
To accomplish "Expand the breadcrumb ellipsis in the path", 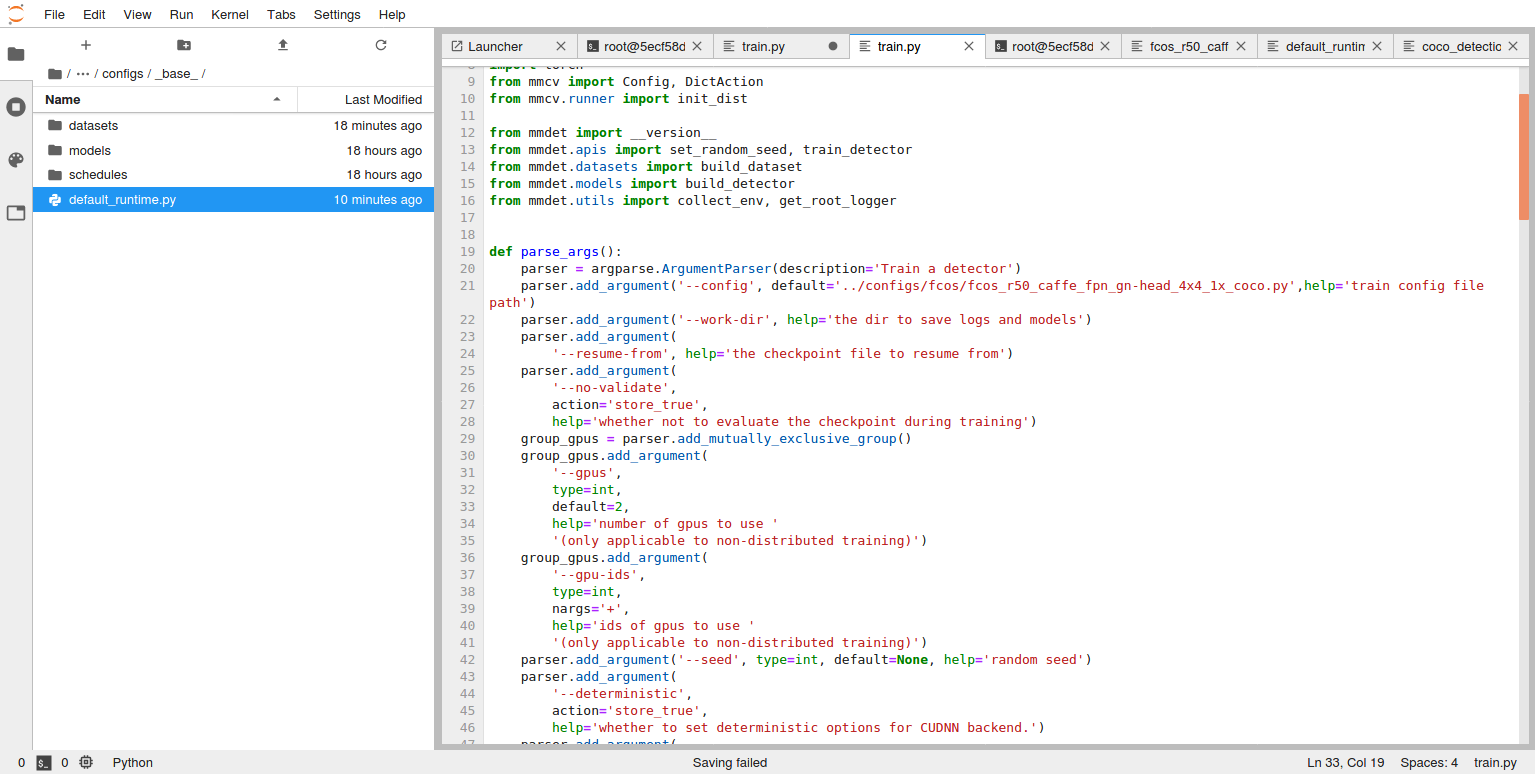I will click(84, 73).
